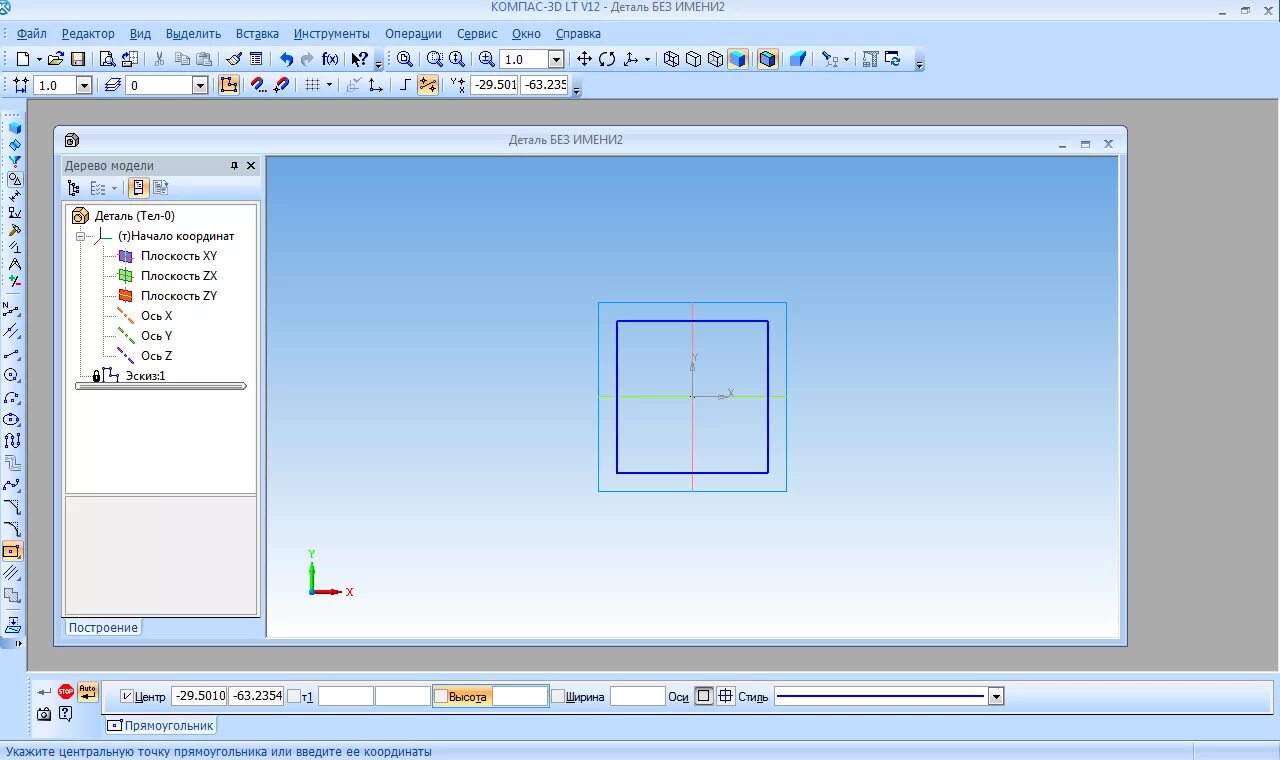Cut the selection with the scissors icon
Image resolution: width=1280 pixels, height=760 pixels.
click(159, 59)
